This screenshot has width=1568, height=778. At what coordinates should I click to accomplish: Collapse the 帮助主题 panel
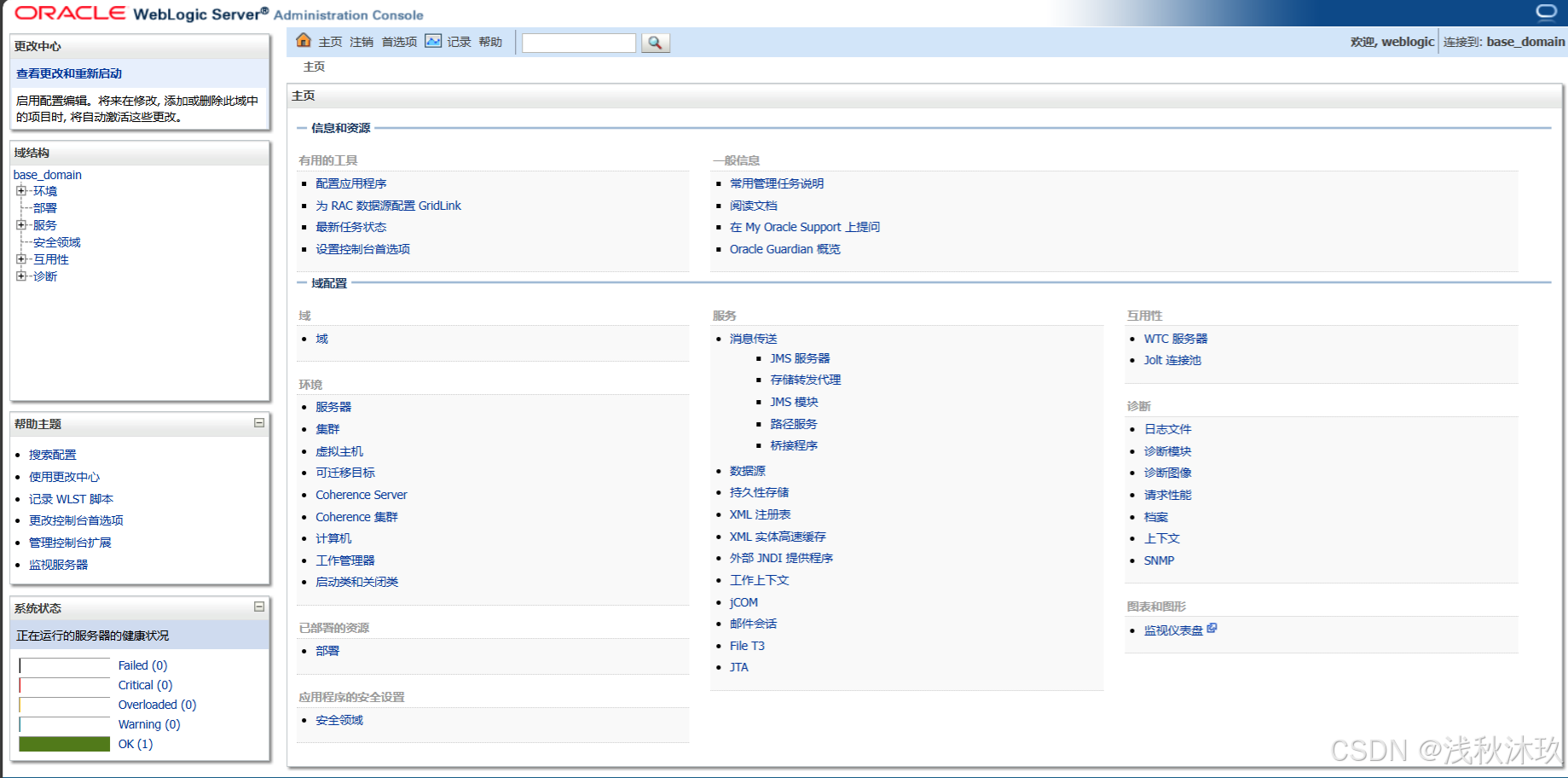[260, 424]
